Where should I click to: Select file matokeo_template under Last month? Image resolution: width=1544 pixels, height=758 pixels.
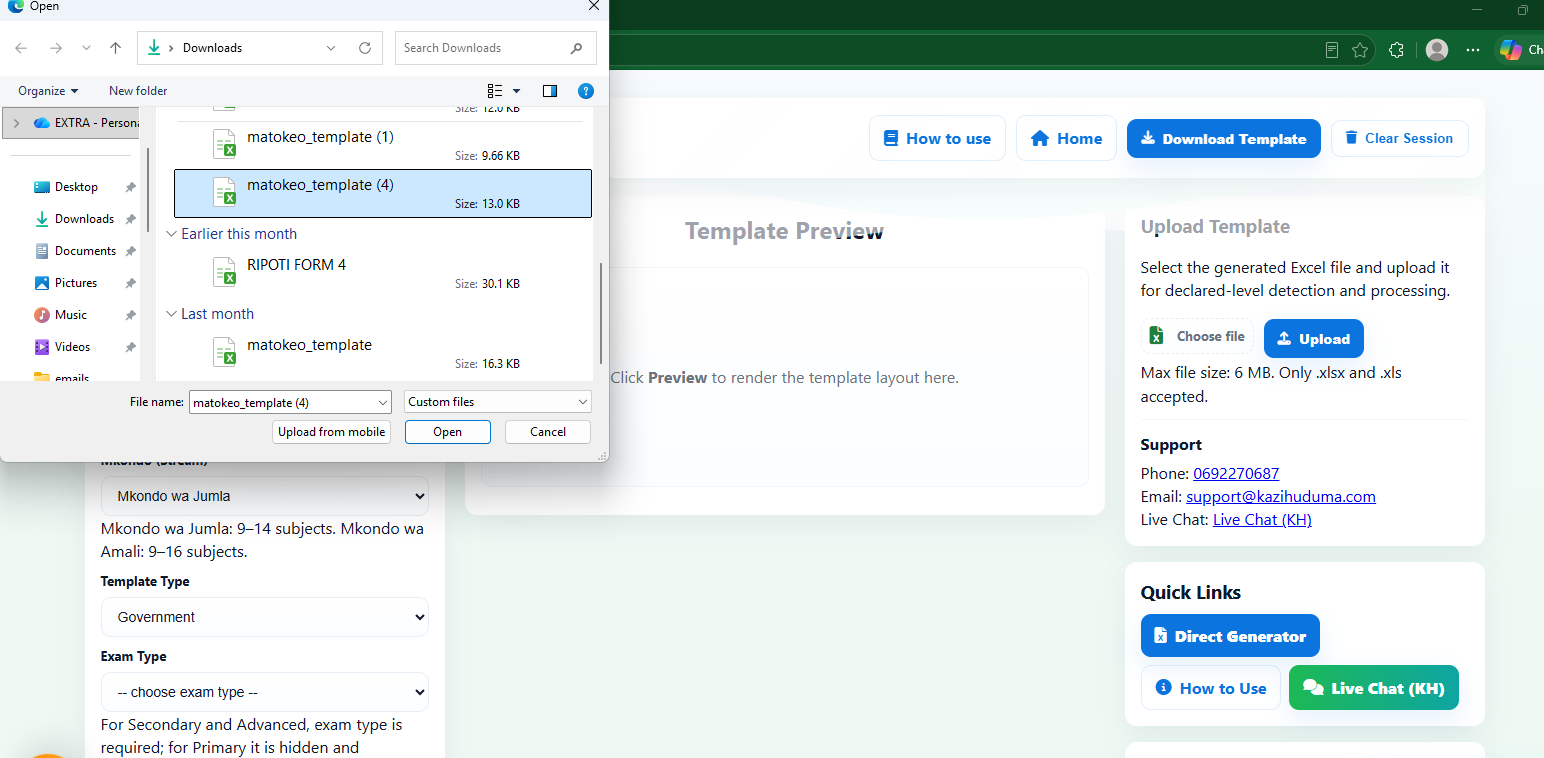(383, 353)
